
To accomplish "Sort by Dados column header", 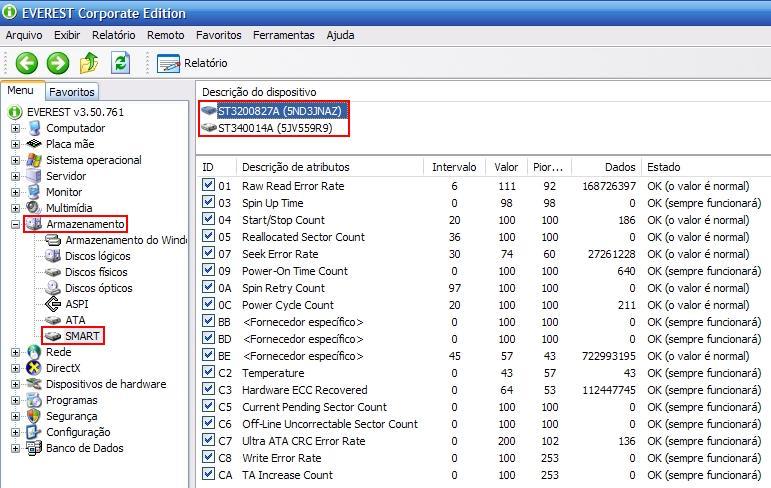I will coord(606,167).
